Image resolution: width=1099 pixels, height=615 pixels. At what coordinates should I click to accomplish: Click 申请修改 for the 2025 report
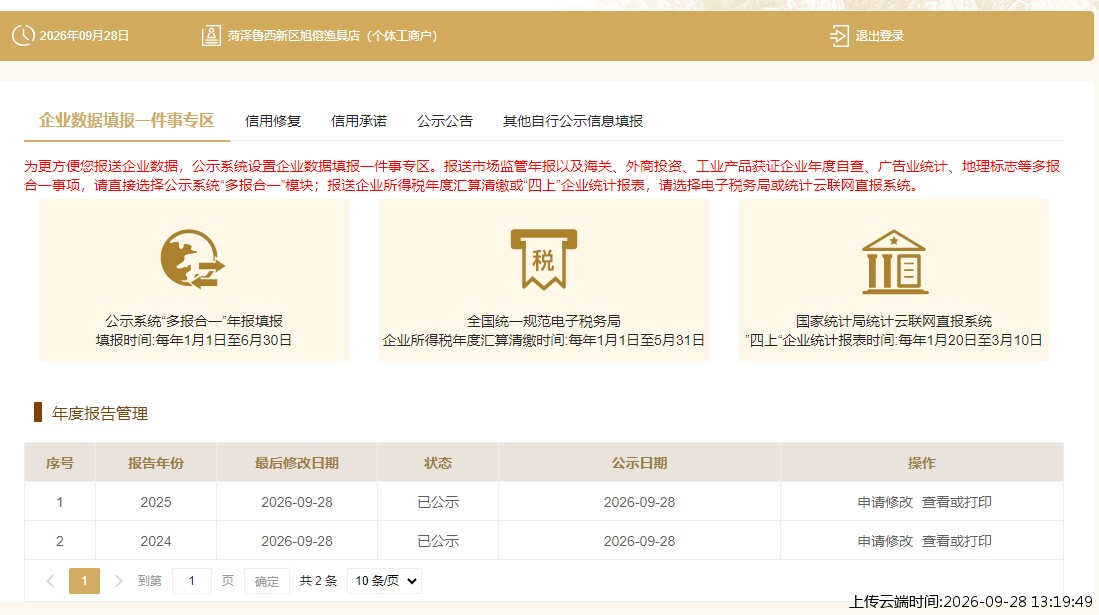(885, 502)
